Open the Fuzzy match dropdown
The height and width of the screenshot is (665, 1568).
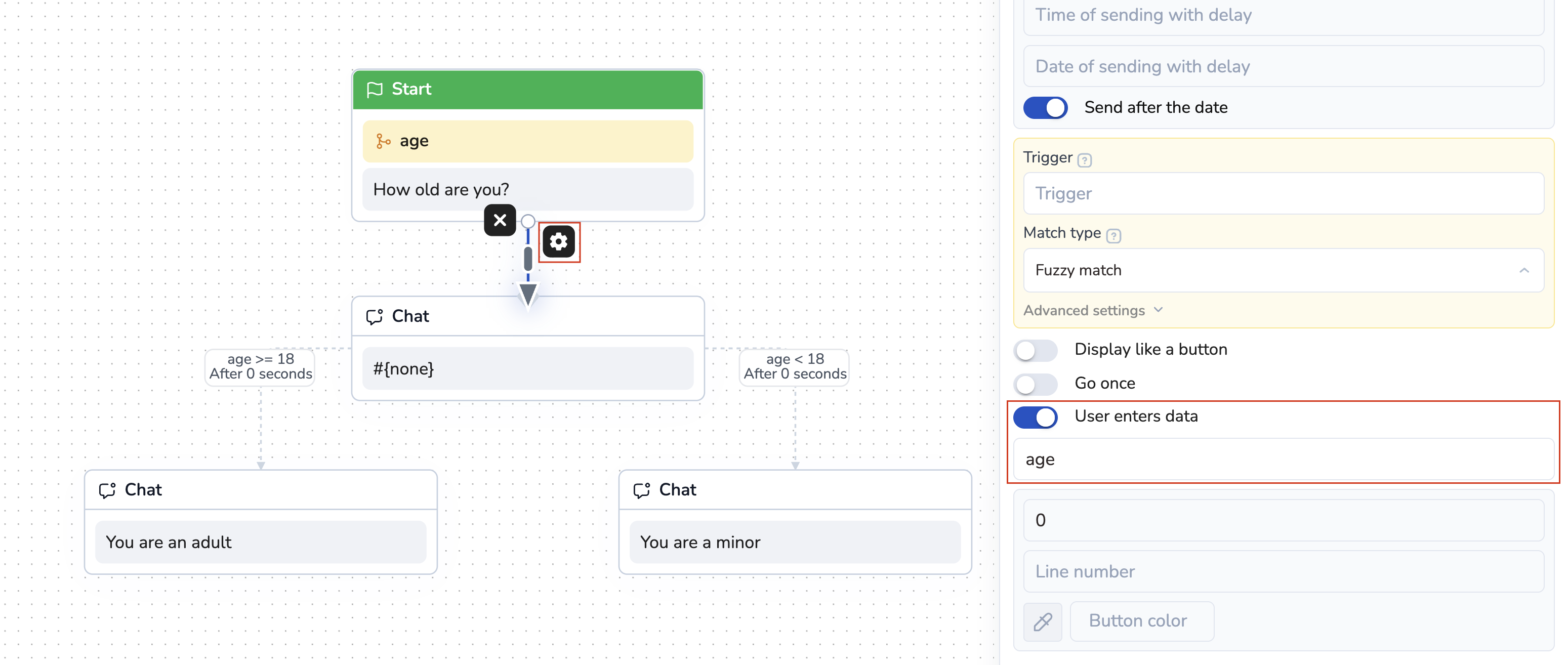[1283, 270]
